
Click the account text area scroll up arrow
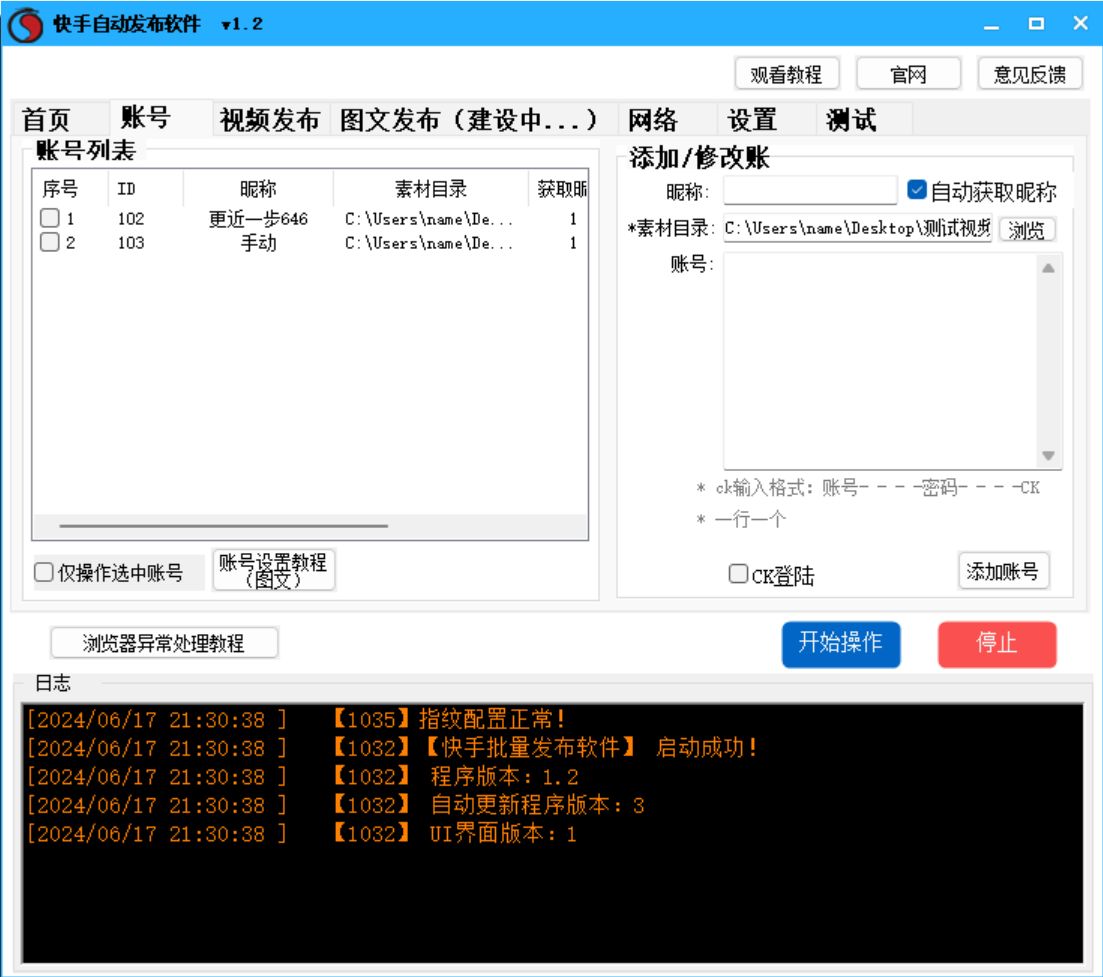coord(1048,268)
